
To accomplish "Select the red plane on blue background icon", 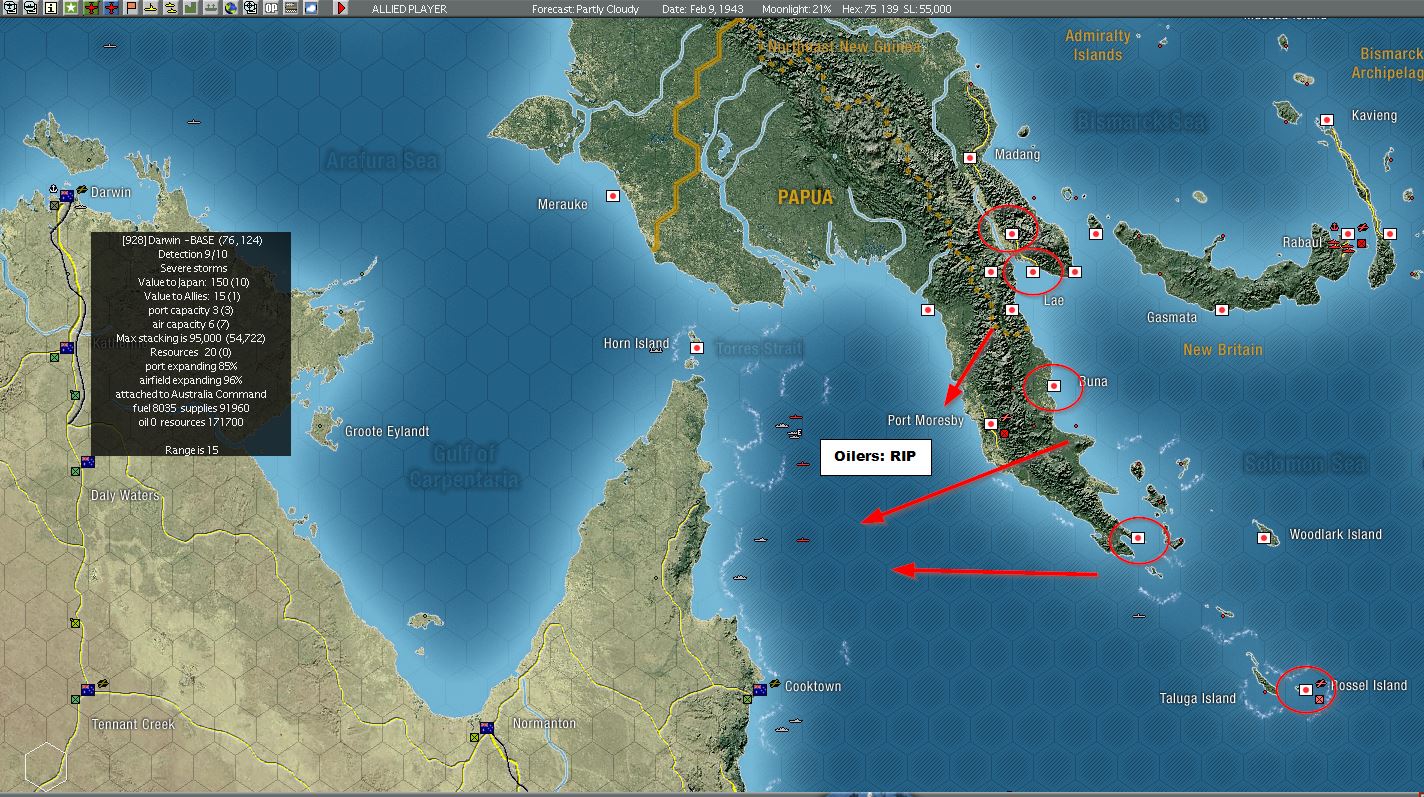I will coord(111,8).
